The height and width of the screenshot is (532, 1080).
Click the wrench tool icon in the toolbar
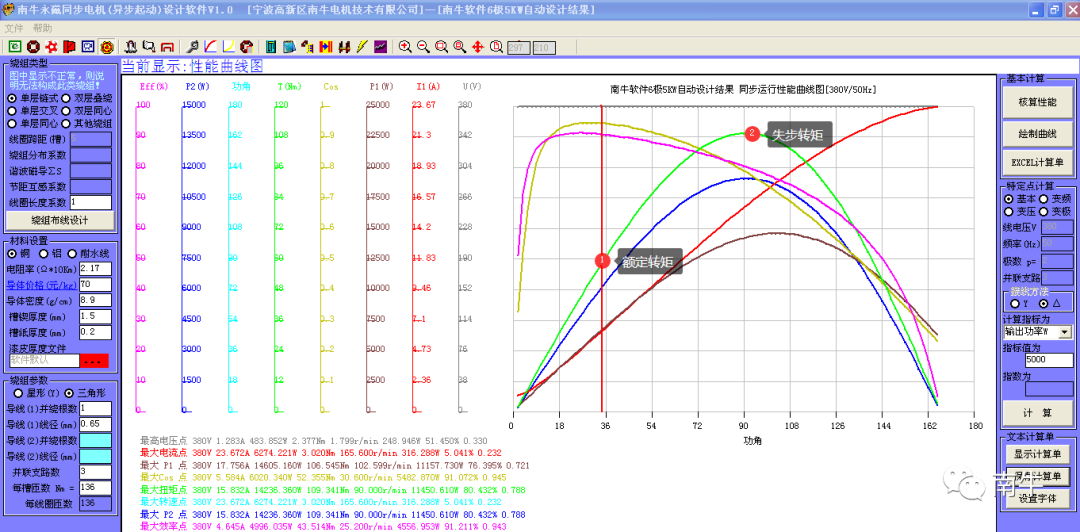click(193, 47)
